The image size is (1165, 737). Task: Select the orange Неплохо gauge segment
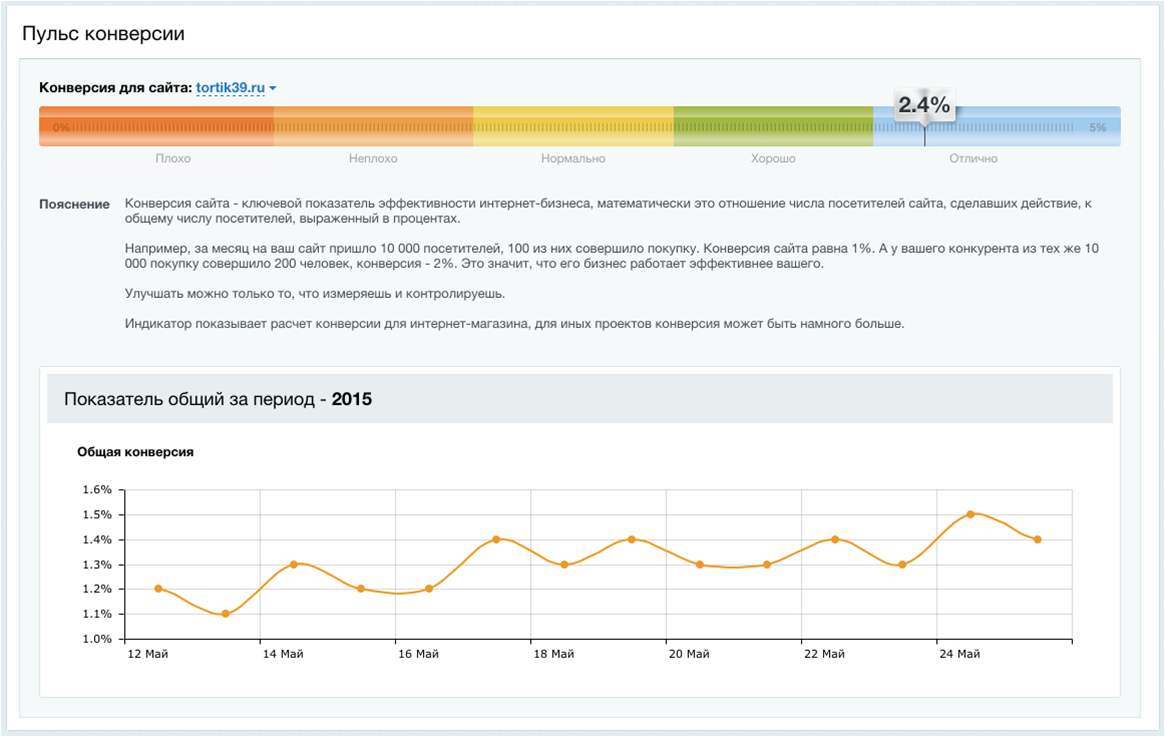point(373,127)
